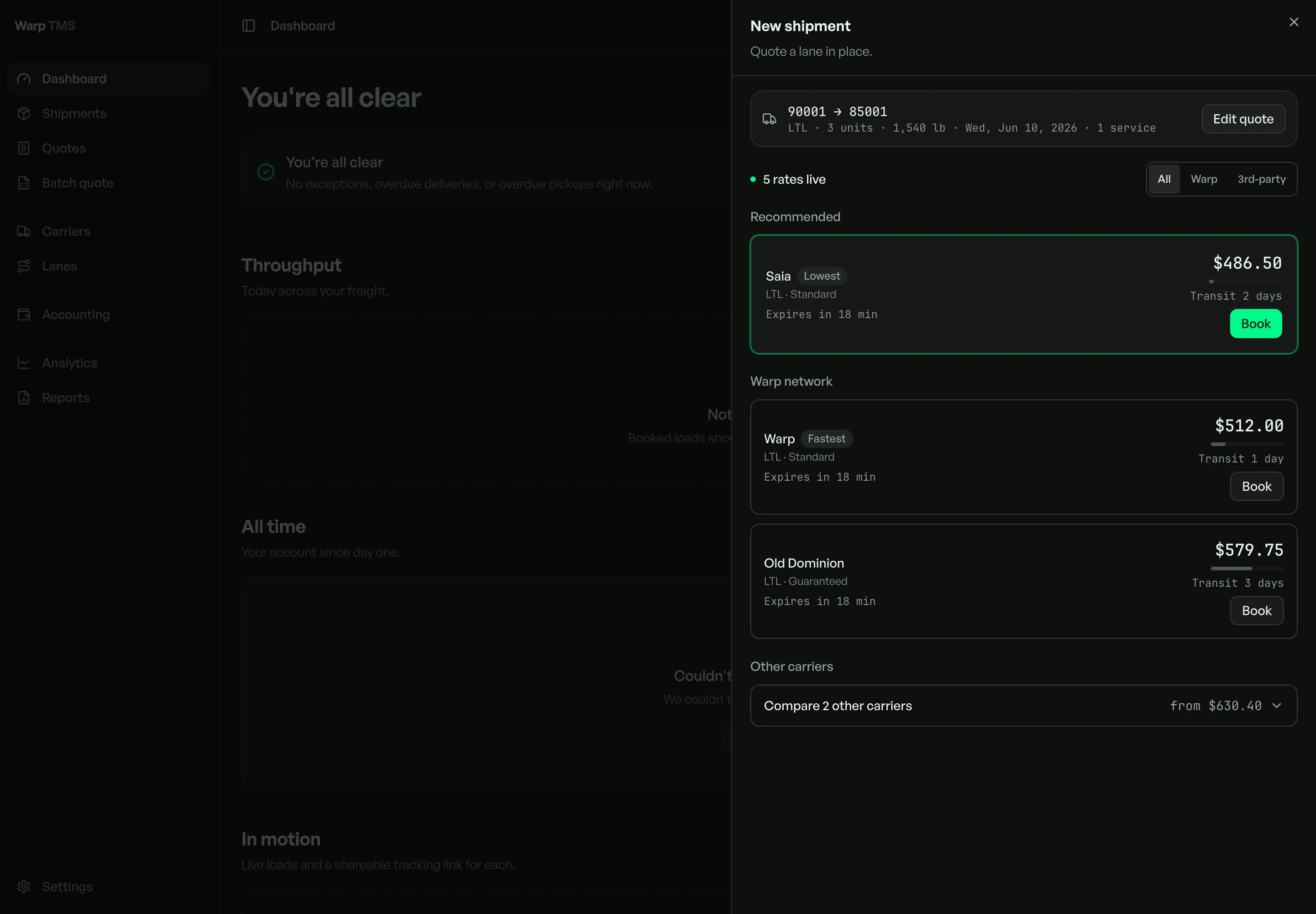Click the Reports file icon
The image size is (1316, 914).
click(23, 398)
